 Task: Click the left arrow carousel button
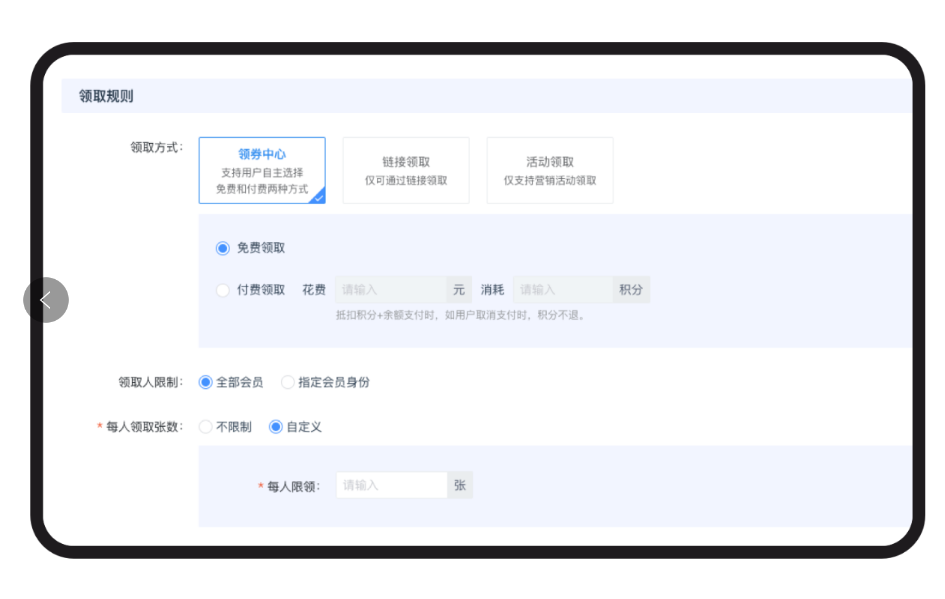tap(46, 300)
